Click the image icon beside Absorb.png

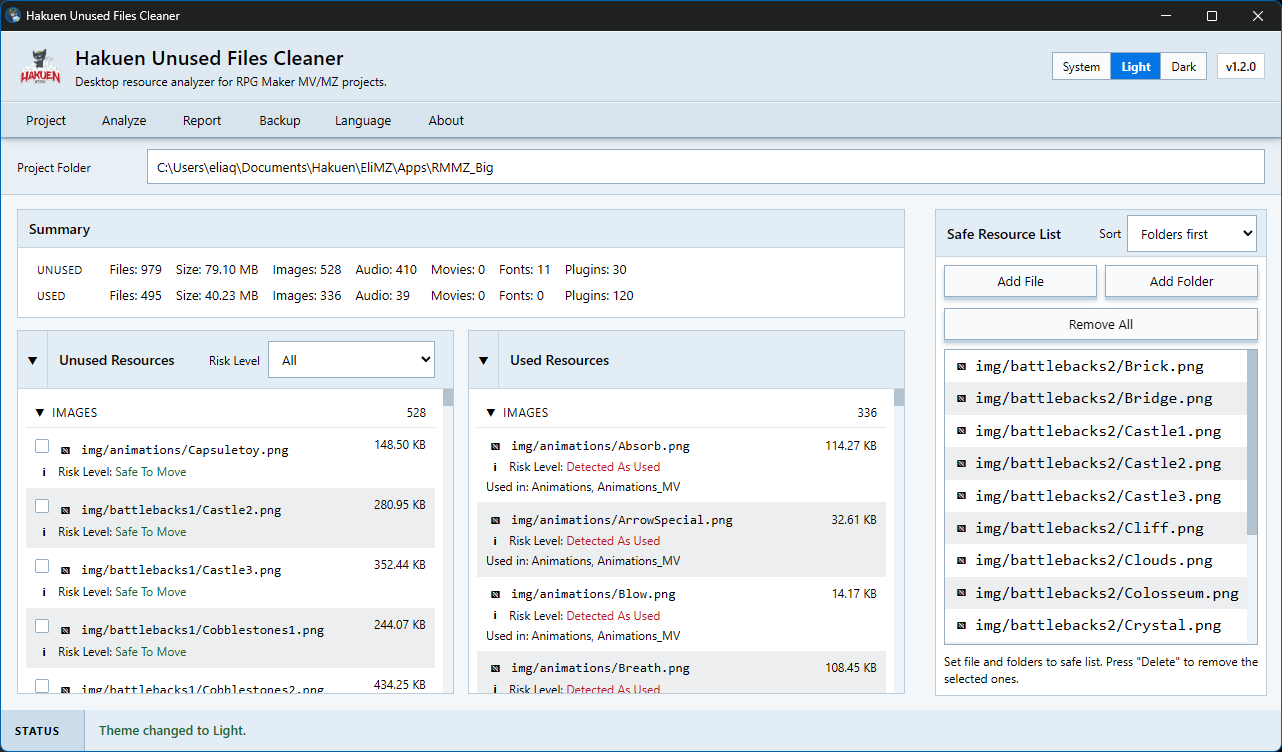(496, 446)
